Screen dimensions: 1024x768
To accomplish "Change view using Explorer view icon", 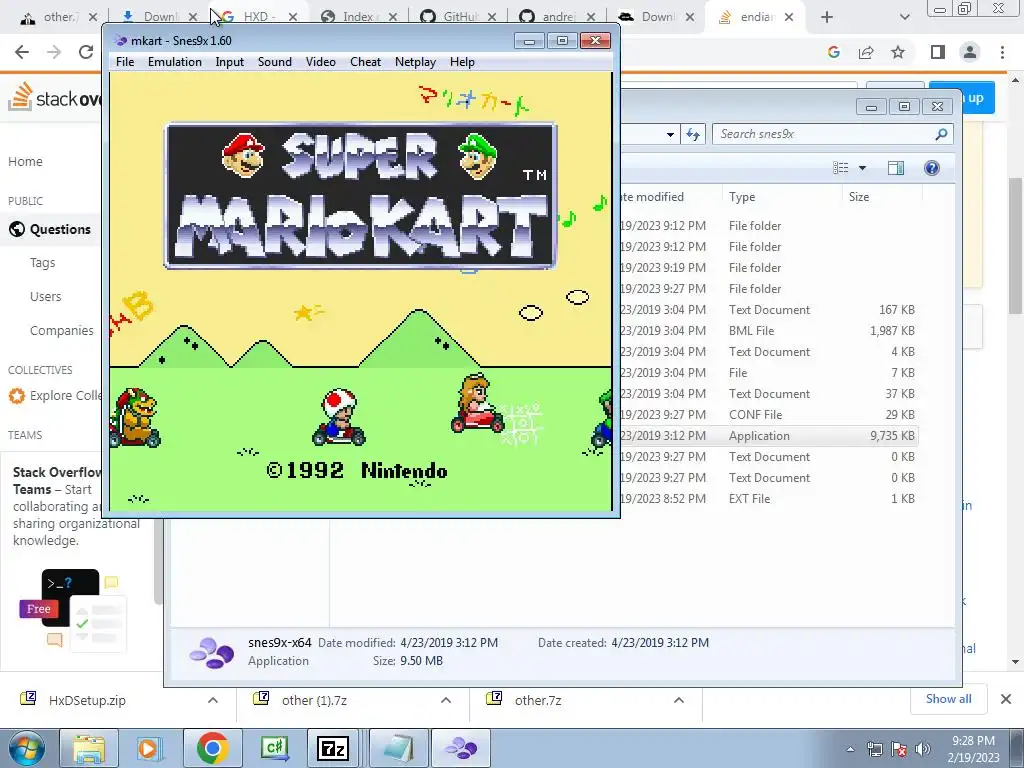I will click(840, 168).
